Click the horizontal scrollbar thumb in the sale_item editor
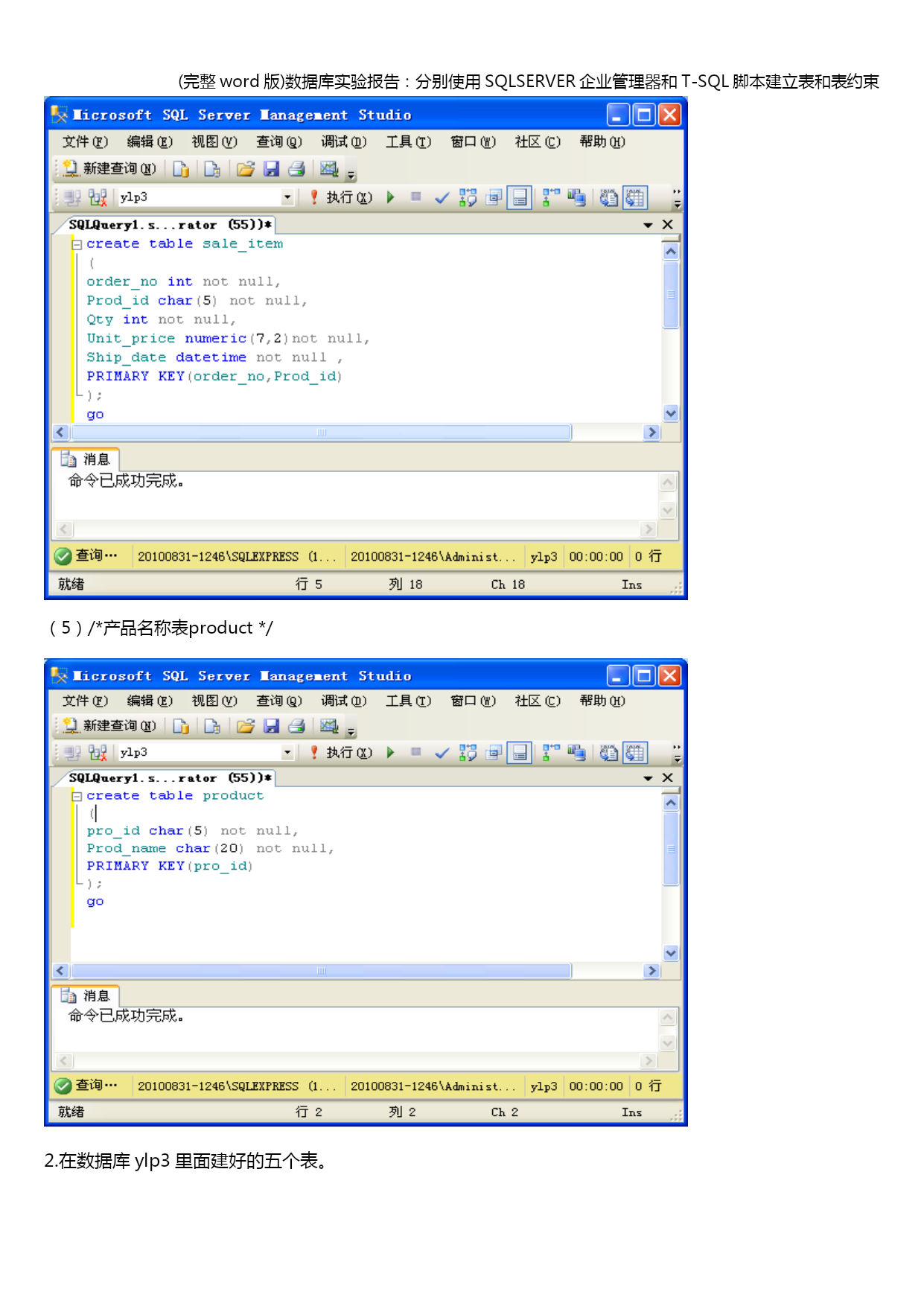This screenshot has width=924, height=1306. [x=321, y=433]
